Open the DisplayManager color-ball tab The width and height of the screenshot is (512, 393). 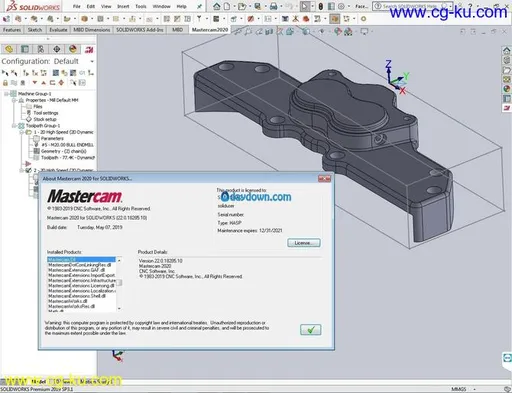tap(73, 49)
